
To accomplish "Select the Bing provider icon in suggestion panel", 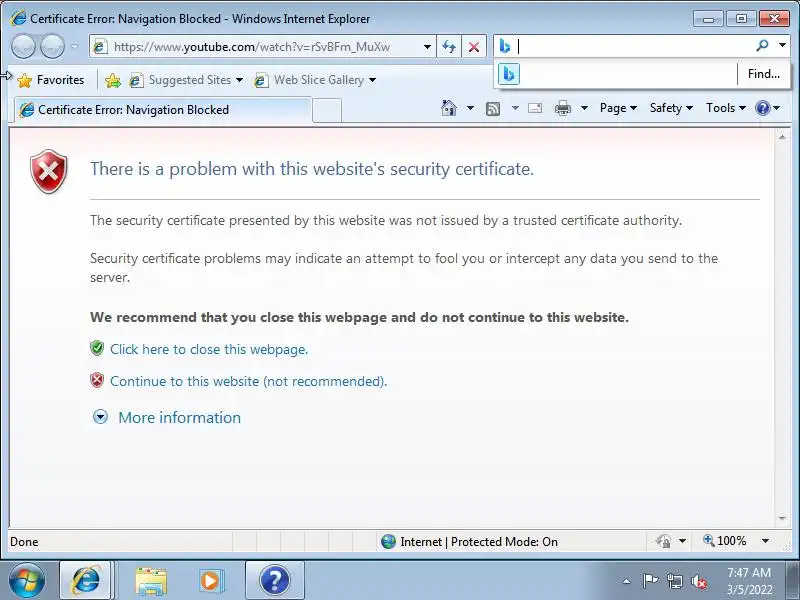I will click(x=509, y=74).
